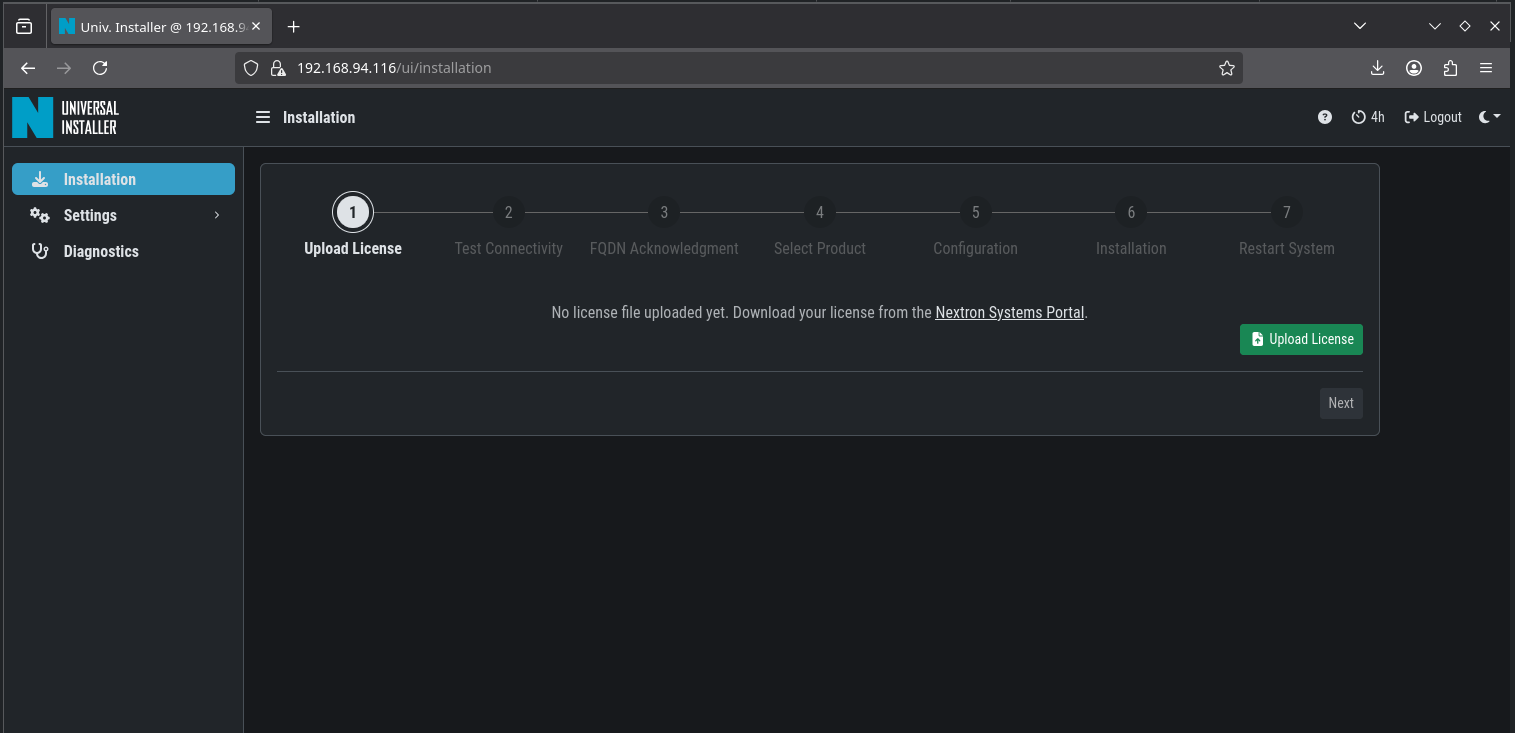This screenshot has height=733, width=1515.
Task: Open the Nextron Systems Portal link
Action: point(1009,312)
